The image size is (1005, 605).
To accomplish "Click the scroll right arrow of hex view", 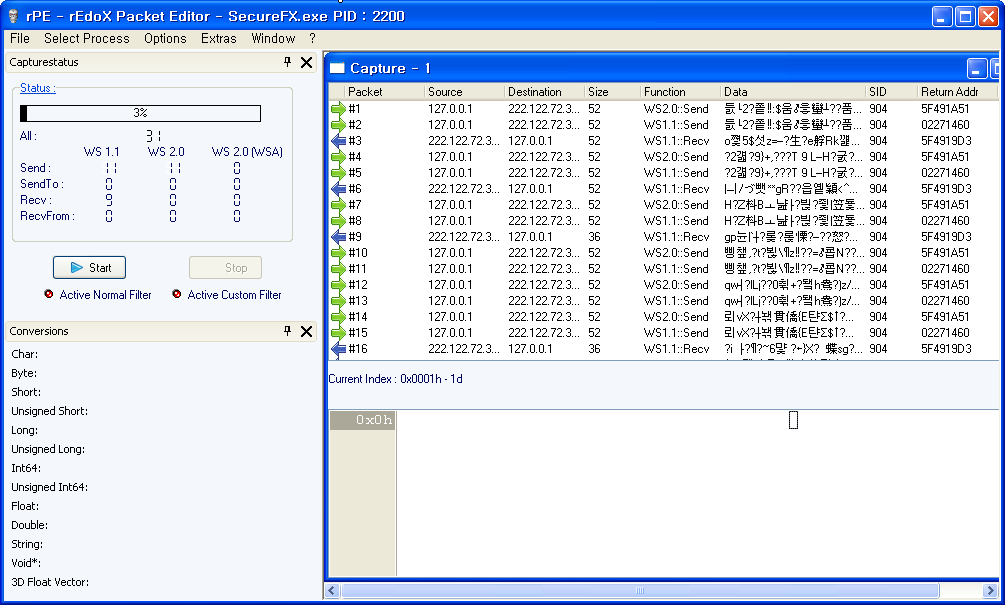I will click(x=990, y=590).
